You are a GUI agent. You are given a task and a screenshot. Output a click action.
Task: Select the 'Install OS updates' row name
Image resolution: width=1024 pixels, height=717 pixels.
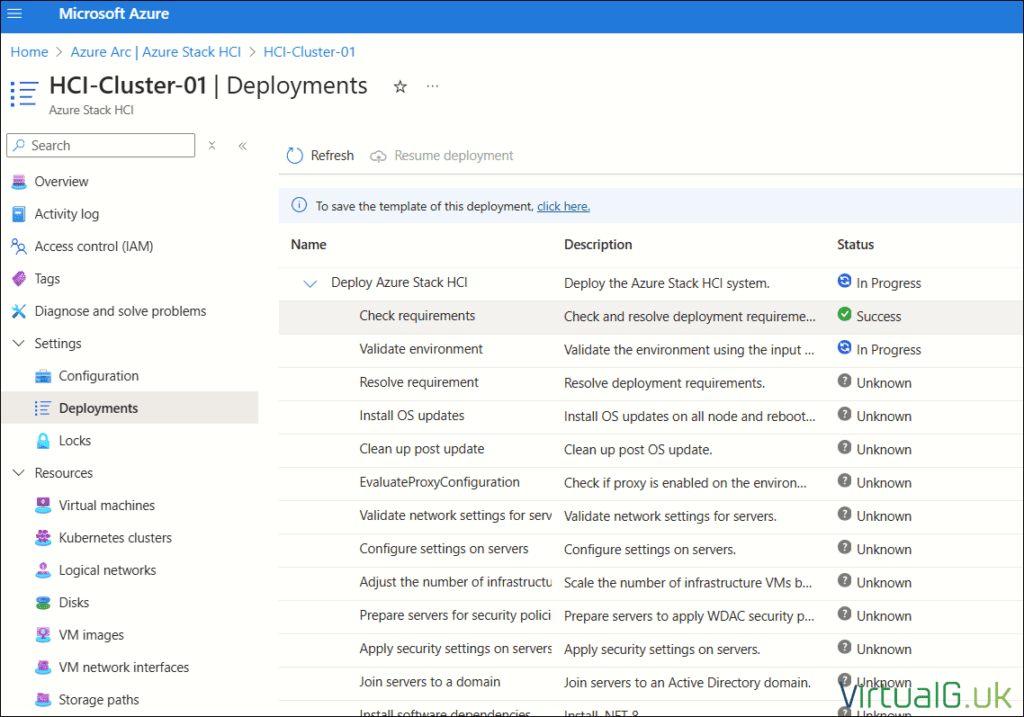tap(411, 415)
